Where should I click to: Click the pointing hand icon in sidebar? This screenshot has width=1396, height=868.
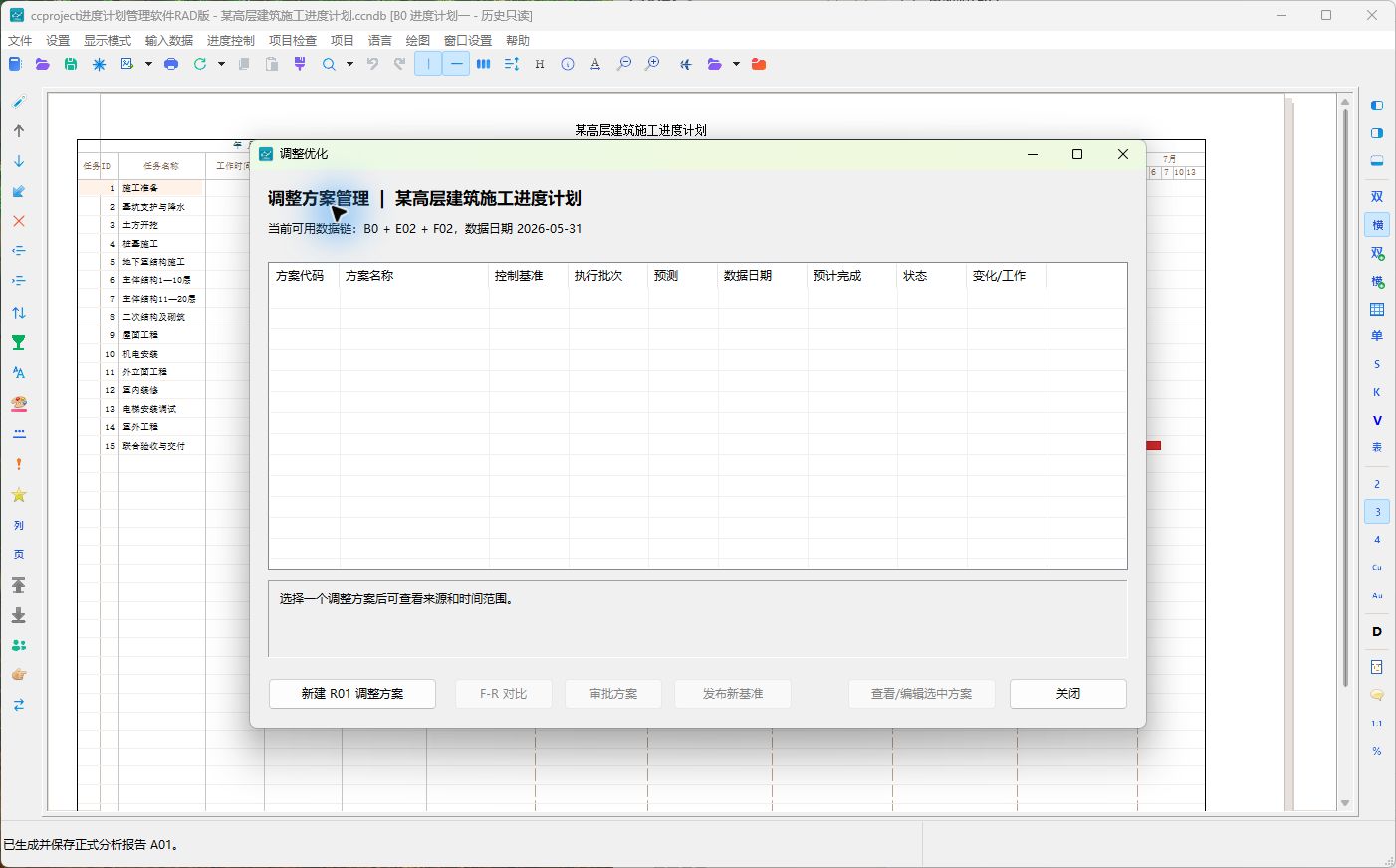[18, 675]
